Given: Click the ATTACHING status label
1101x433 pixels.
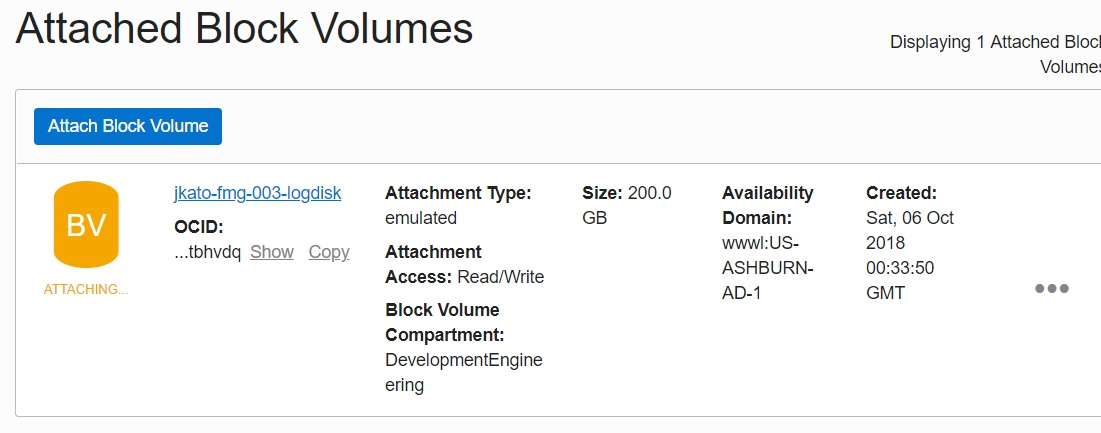Looking at the screenshot, I should click(86, 290).
